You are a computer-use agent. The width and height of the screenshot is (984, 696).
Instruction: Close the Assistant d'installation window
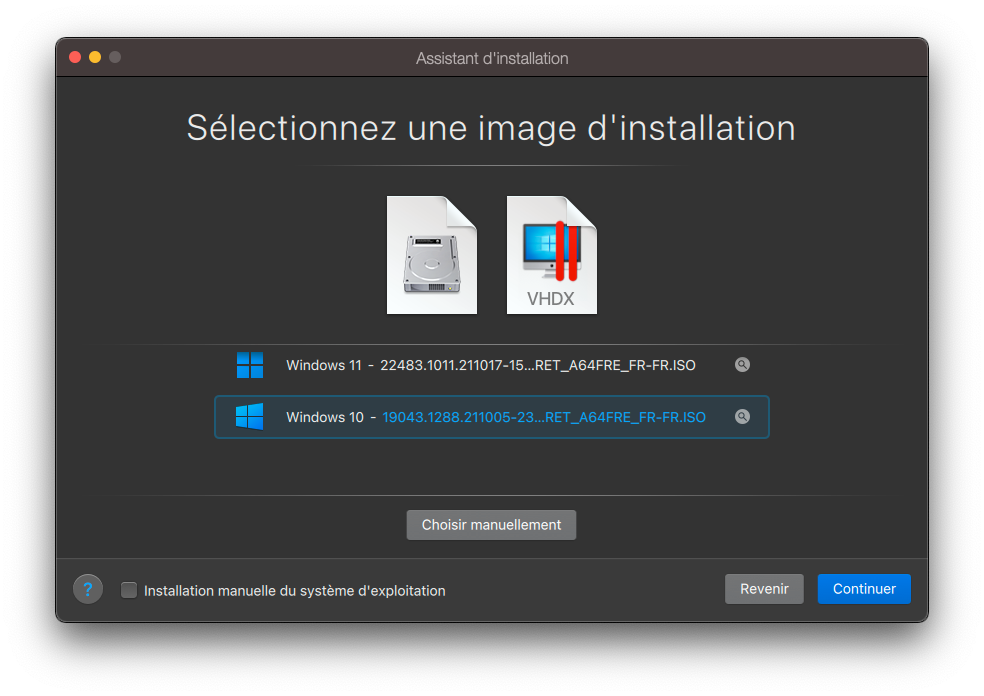pos(75,57)
